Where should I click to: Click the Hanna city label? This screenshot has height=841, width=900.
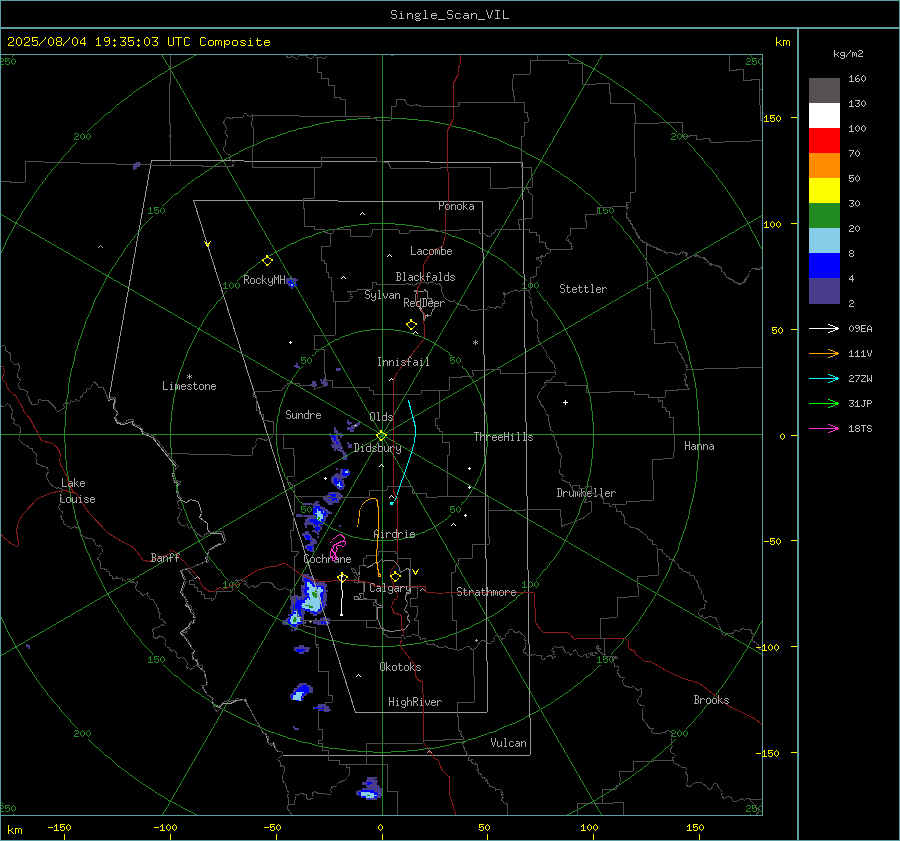pos(699,446)
